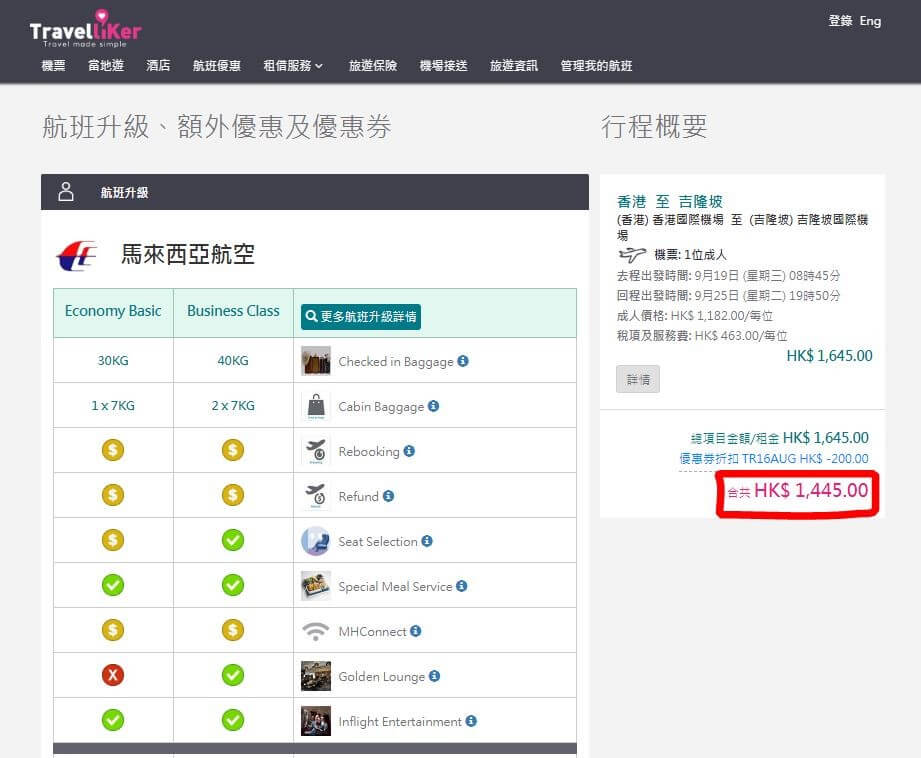This screenshot has height=758, width=921.
Task: Click the MHConnect wifi image
Action: (x=316, y=631)
